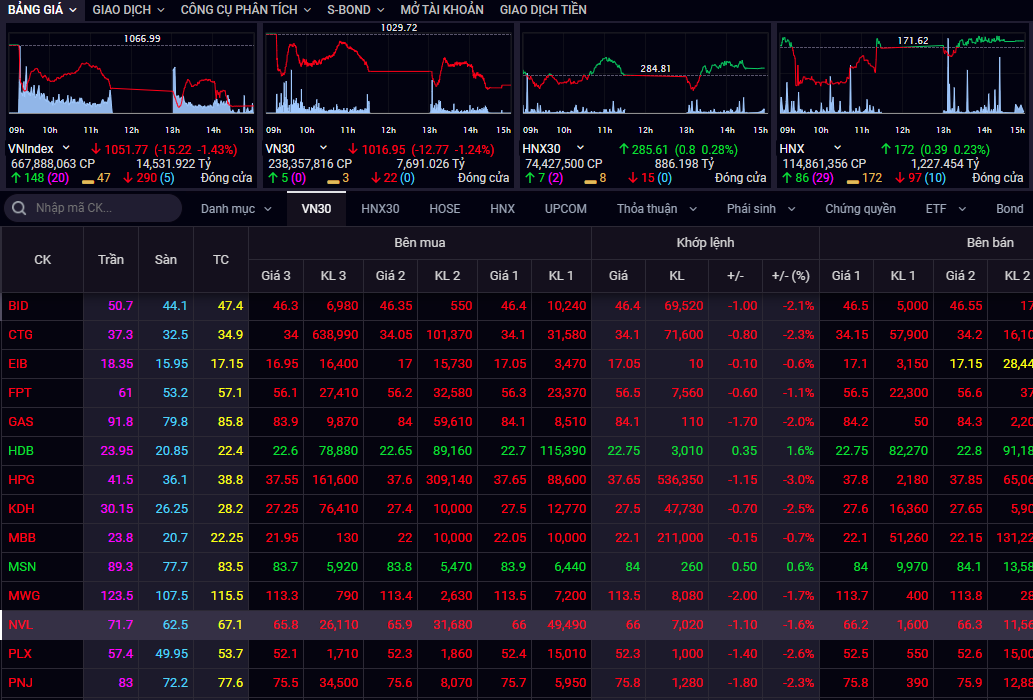Sort by the CK column header
This screenshot has width=1033, height=700.
pos(42,260)
